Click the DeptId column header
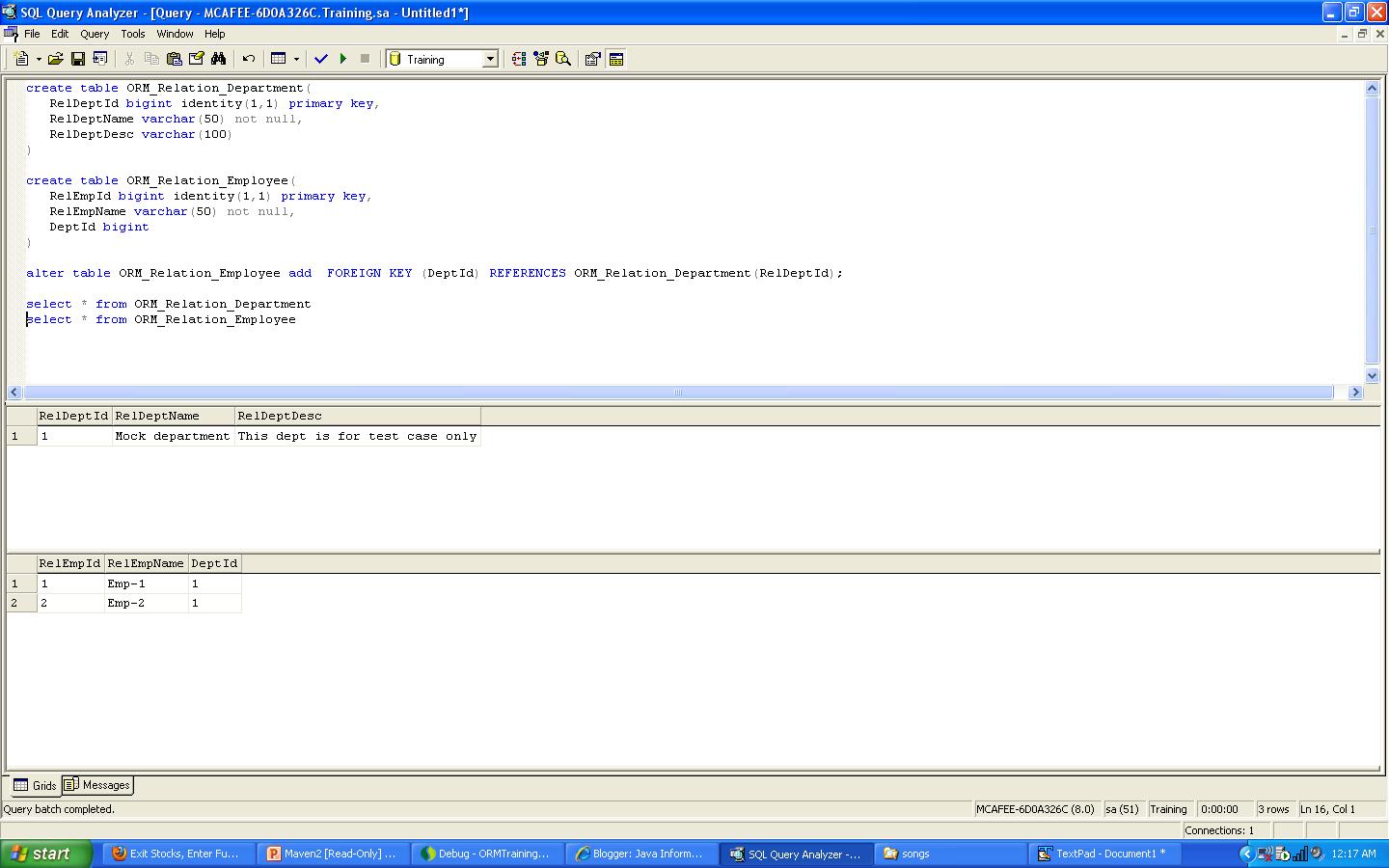This screenshot has height=868, width=1389. (x=215, y=563)
